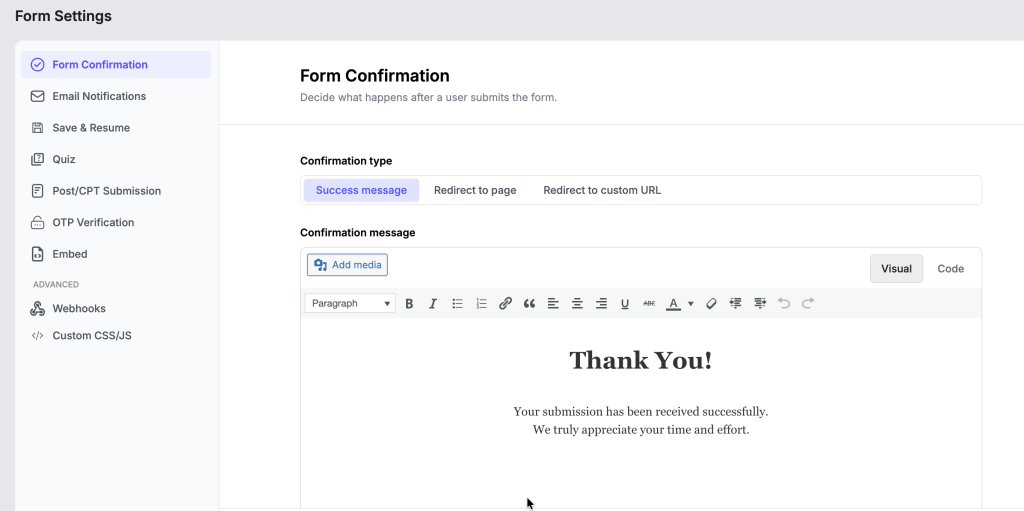Click the Confirmation type label
The width and height of the screenshot is (1024, 511).
click(346, 161)
